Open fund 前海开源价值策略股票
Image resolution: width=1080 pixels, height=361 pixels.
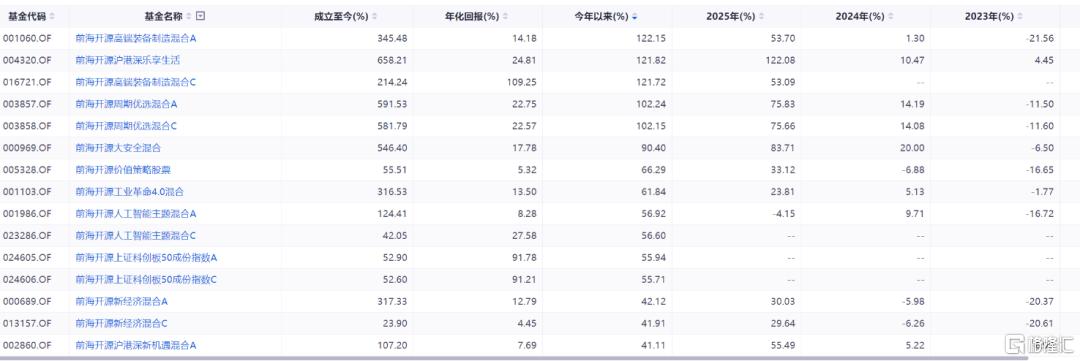123,170
